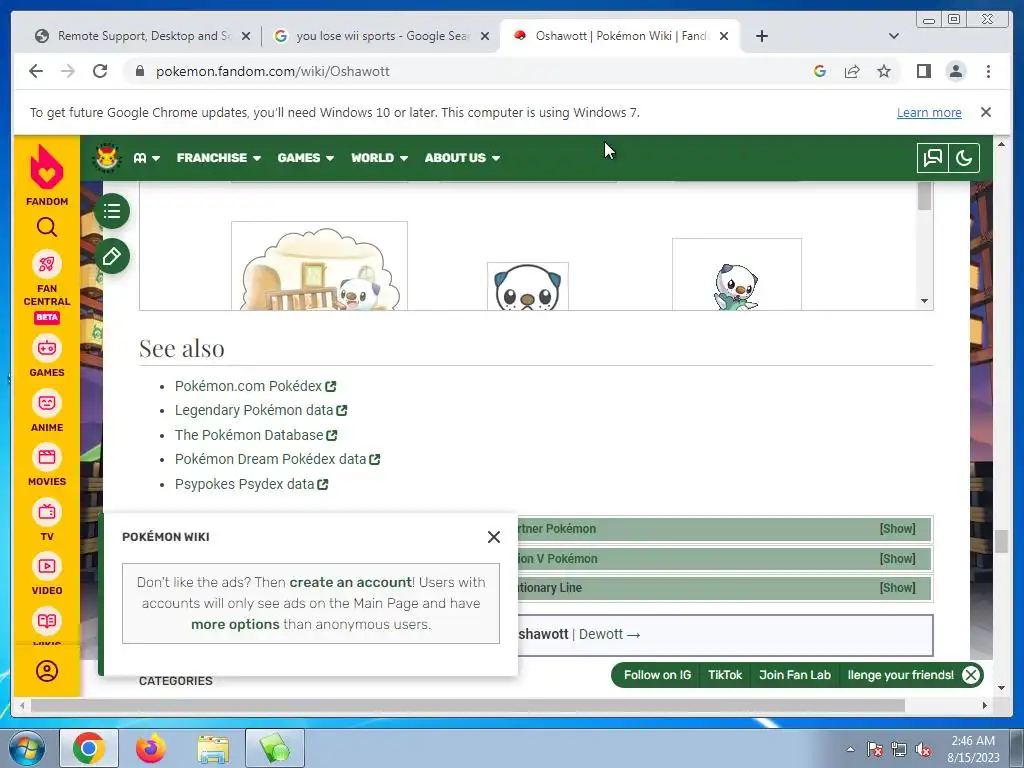Expand the Explore menu dropdown

(x=146, y=158)
